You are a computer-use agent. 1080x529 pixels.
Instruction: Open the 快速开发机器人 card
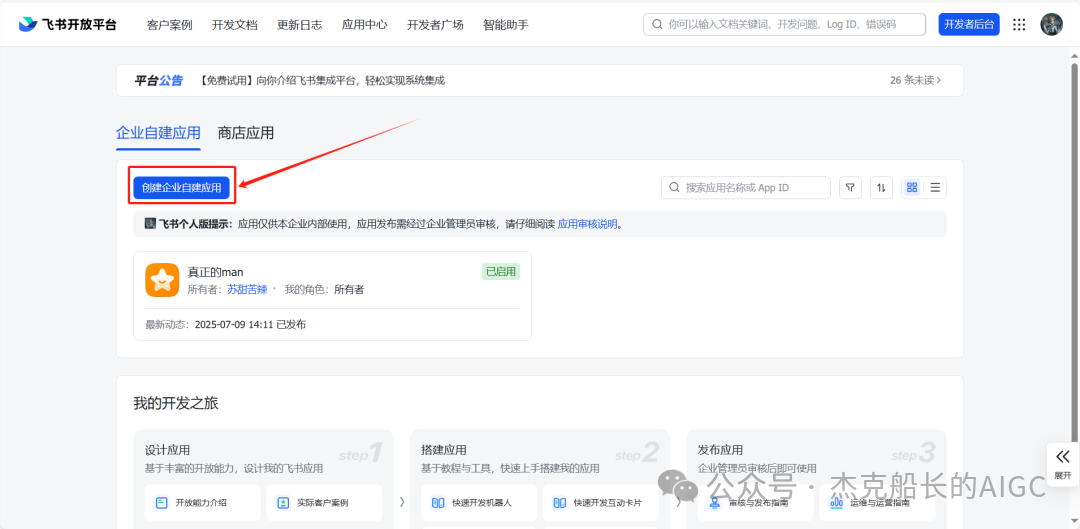479,503
